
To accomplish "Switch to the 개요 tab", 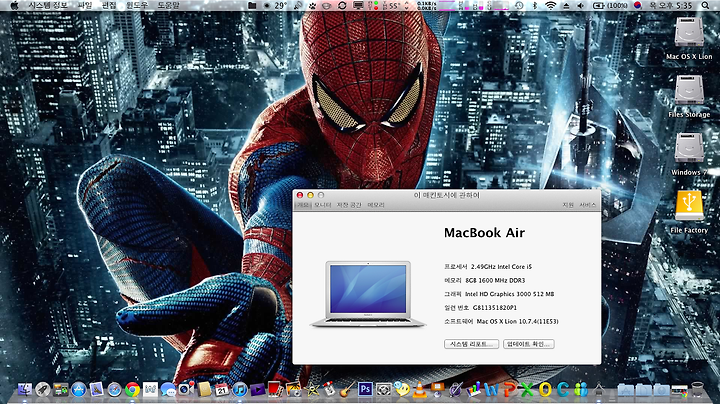I will pyautogui.click(x=303, y=205).
